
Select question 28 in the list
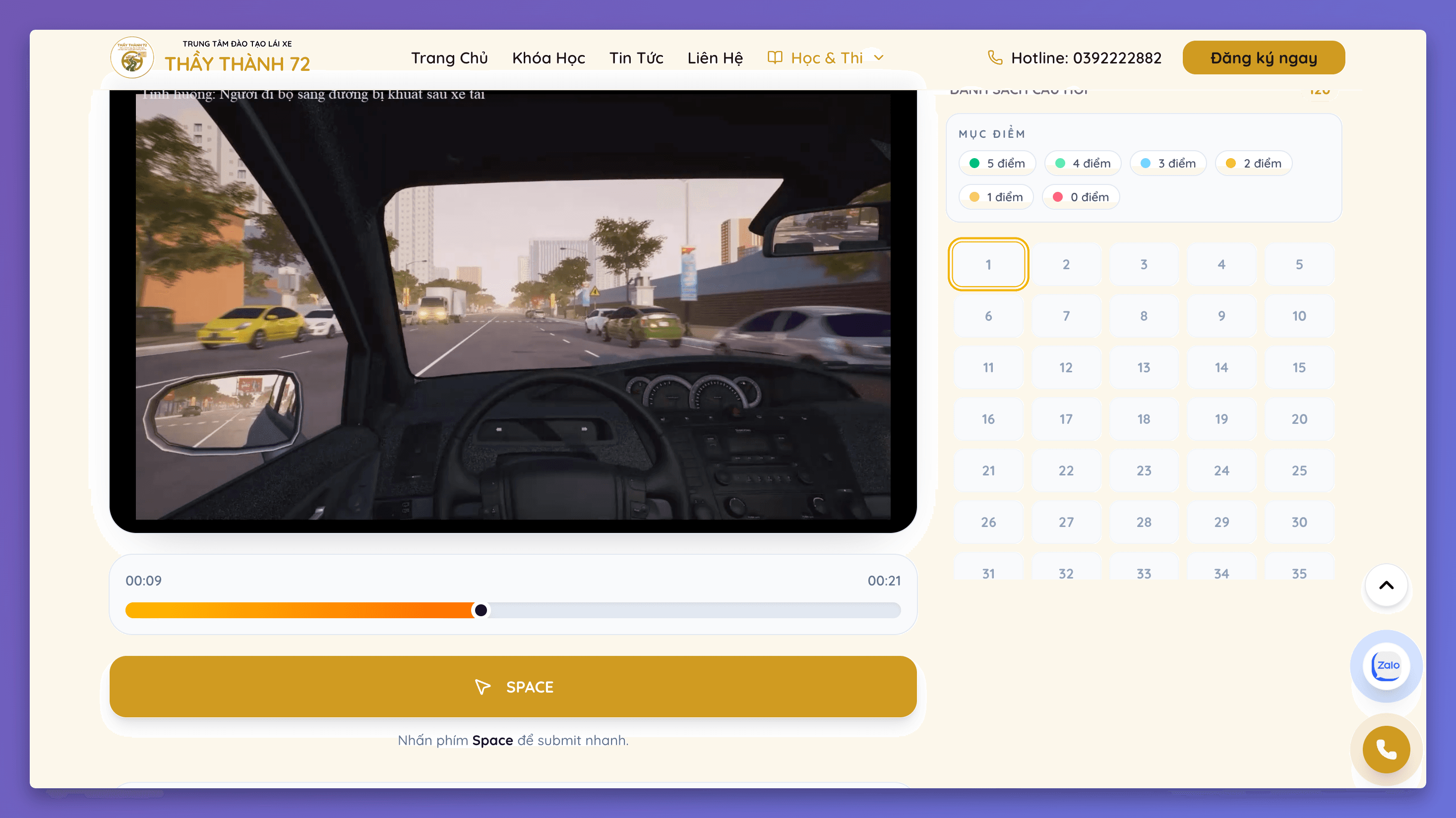point(1144,522)
